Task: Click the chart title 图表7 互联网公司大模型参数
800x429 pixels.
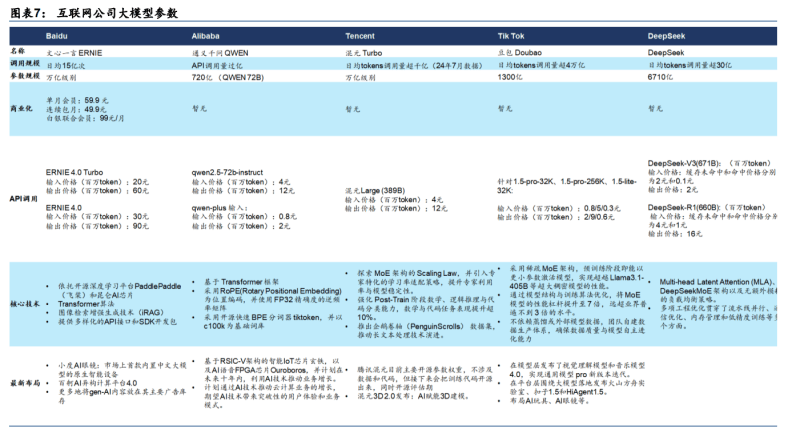Action: [x=94, y=13]
